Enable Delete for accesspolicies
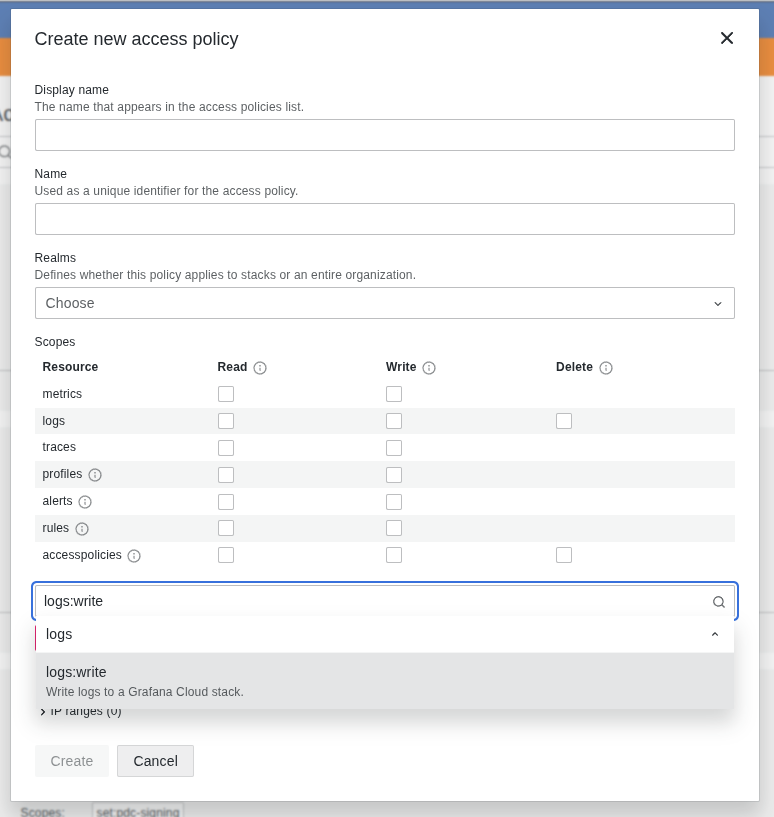Image resolution: width=774 pixels, height=817 pixels. tap(564, 555)
